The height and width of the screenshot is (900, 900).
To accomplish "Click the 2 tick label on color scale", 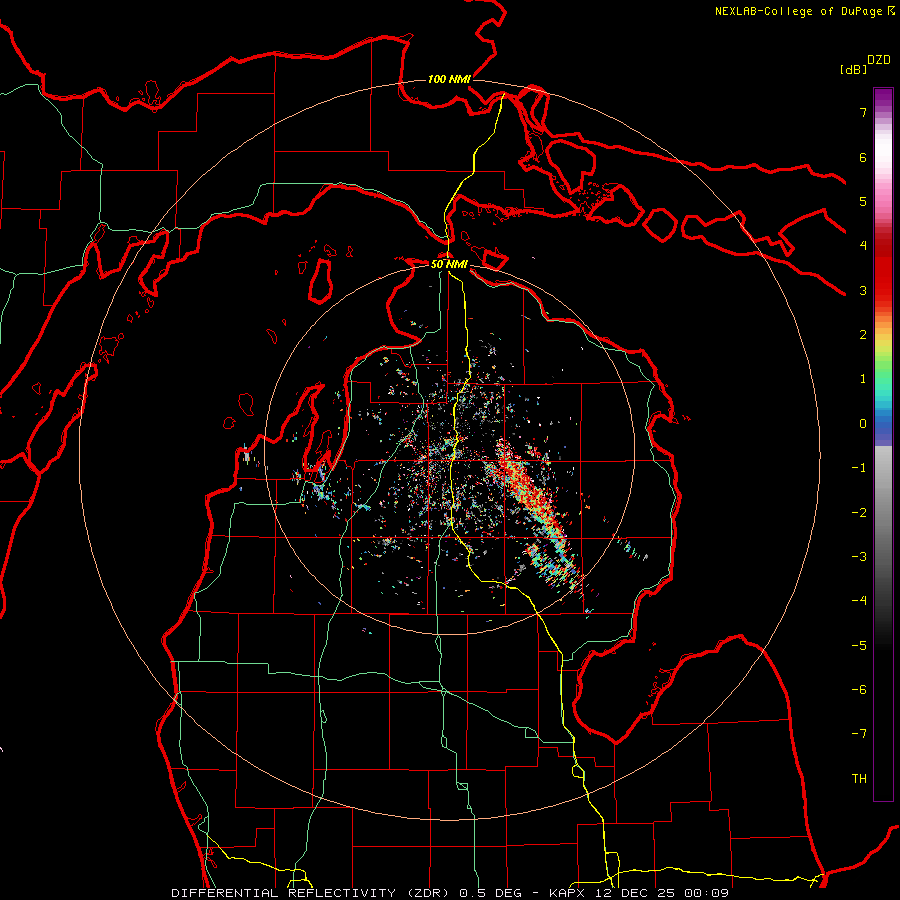I will (863, 335).
